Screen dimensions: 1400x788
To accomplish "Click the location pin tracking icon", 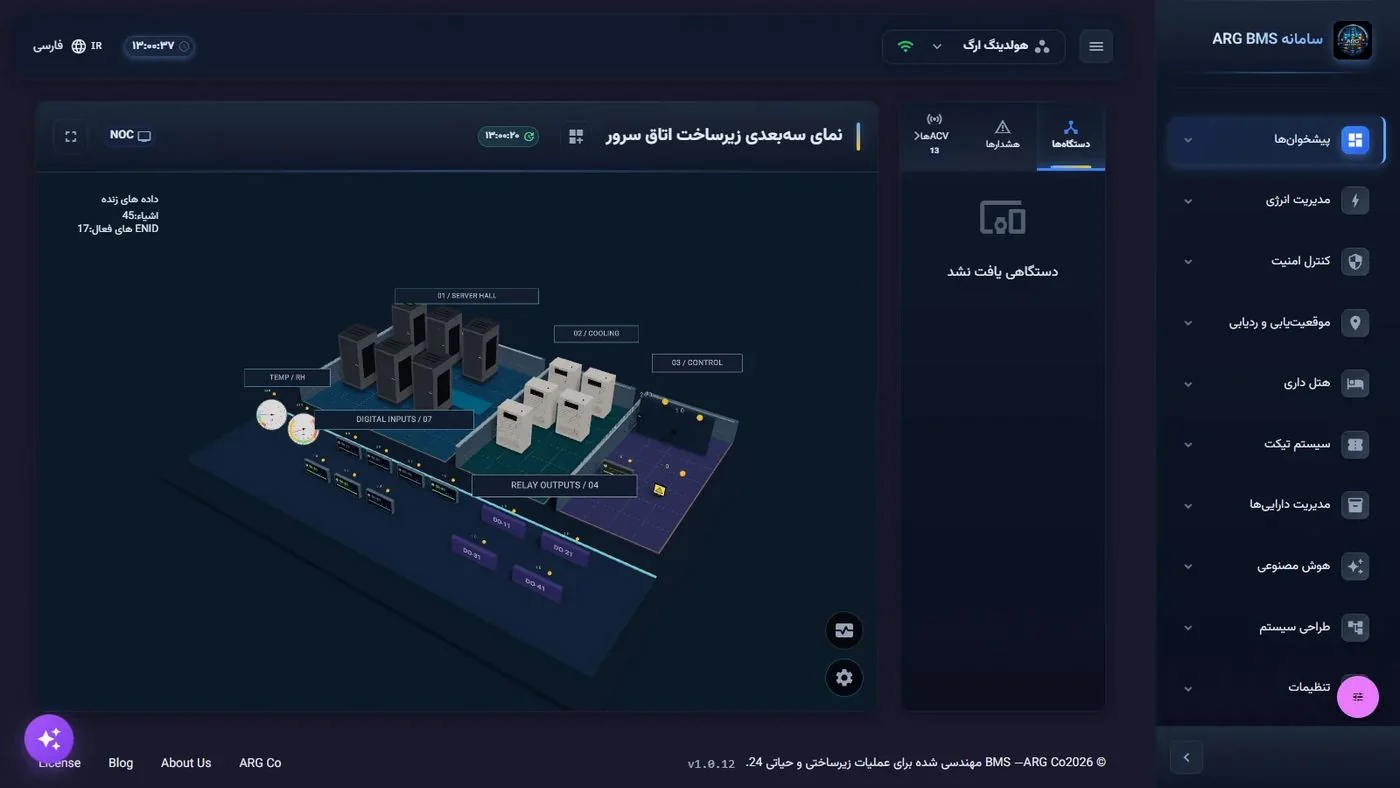I will click(x=1355, y=322).
